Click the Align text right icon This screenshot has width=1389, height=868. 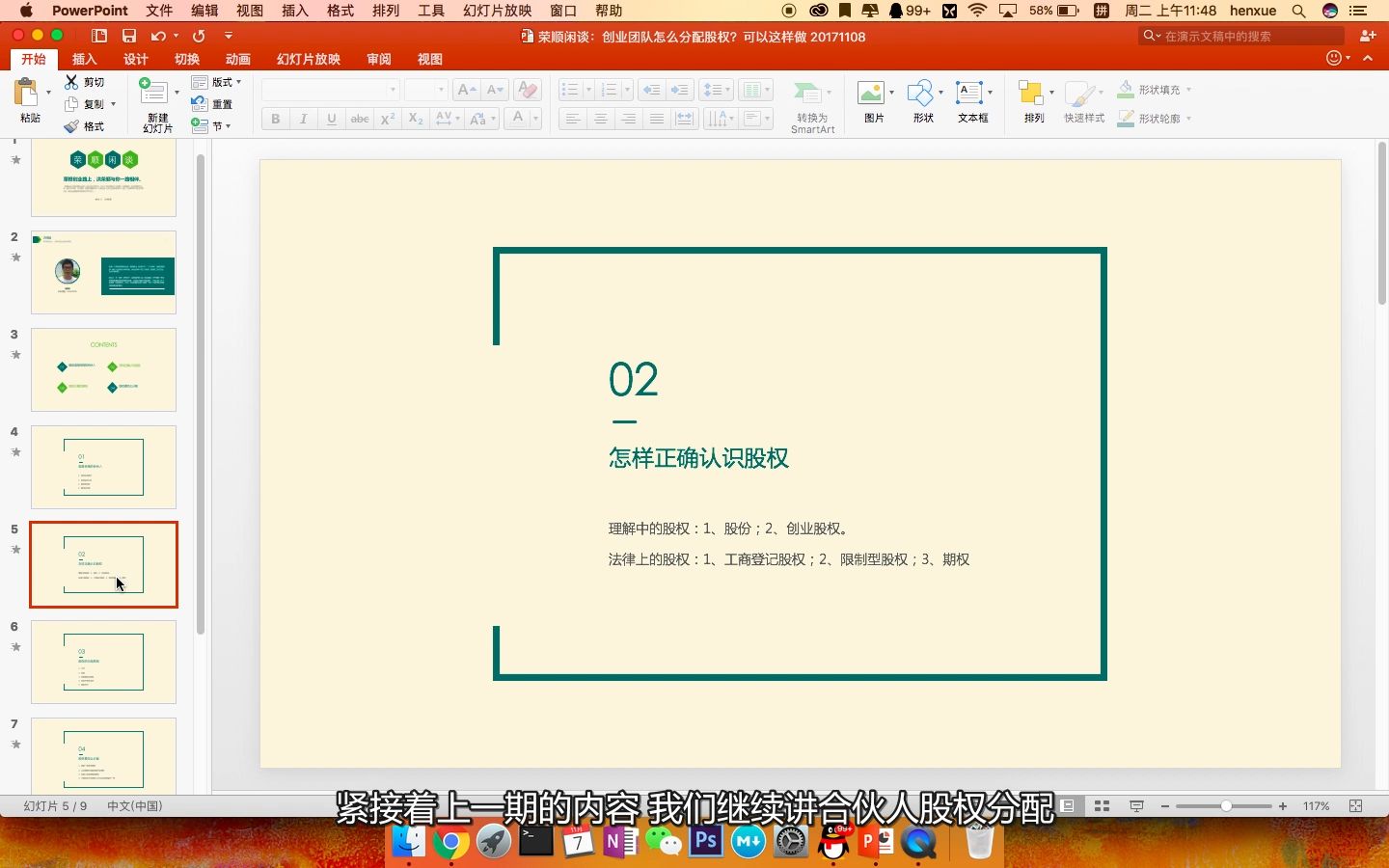629,119
